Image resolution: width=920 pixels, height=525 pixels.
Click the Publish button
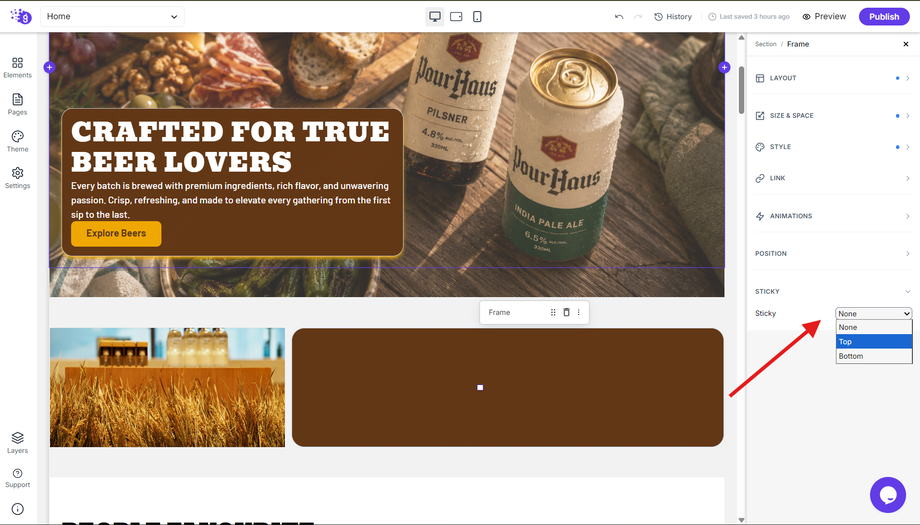click(884, 16)
